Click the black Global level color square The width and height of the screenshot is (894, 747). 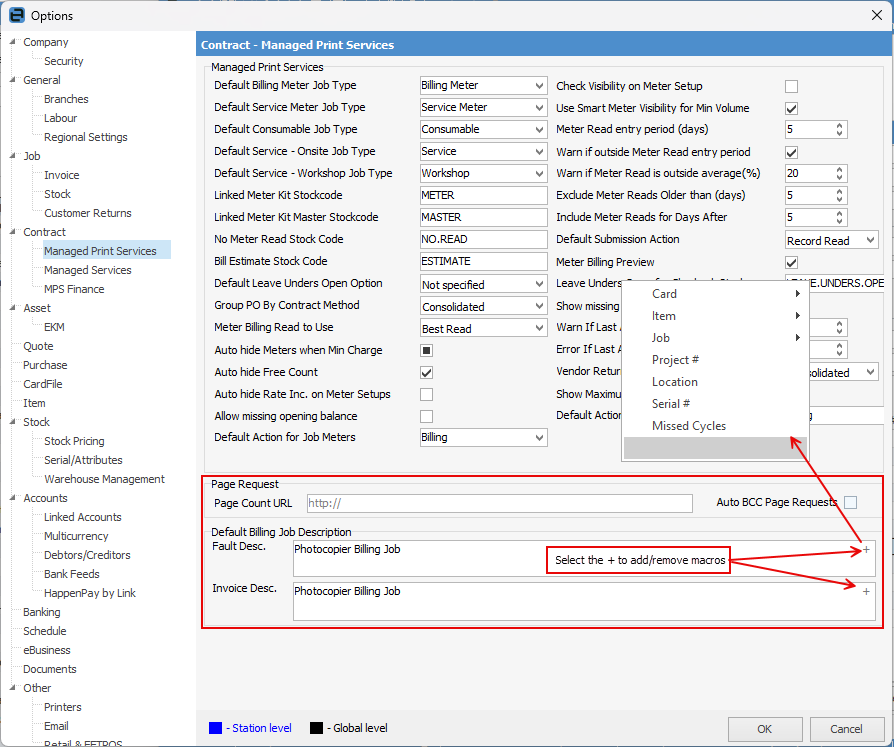tap(316, 728)
